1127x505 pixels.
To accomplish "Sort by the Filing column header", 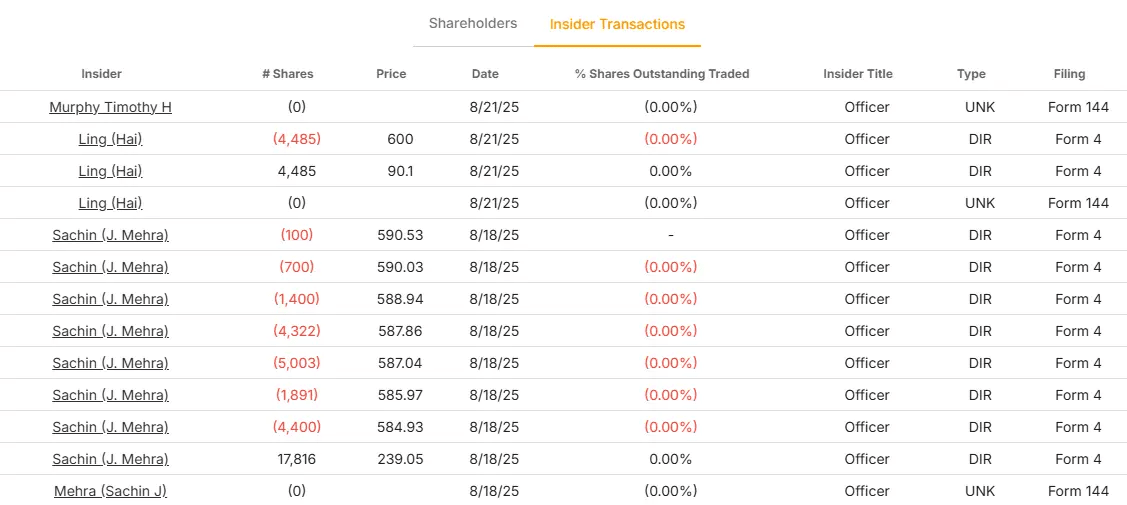I will coord(1069,74).
